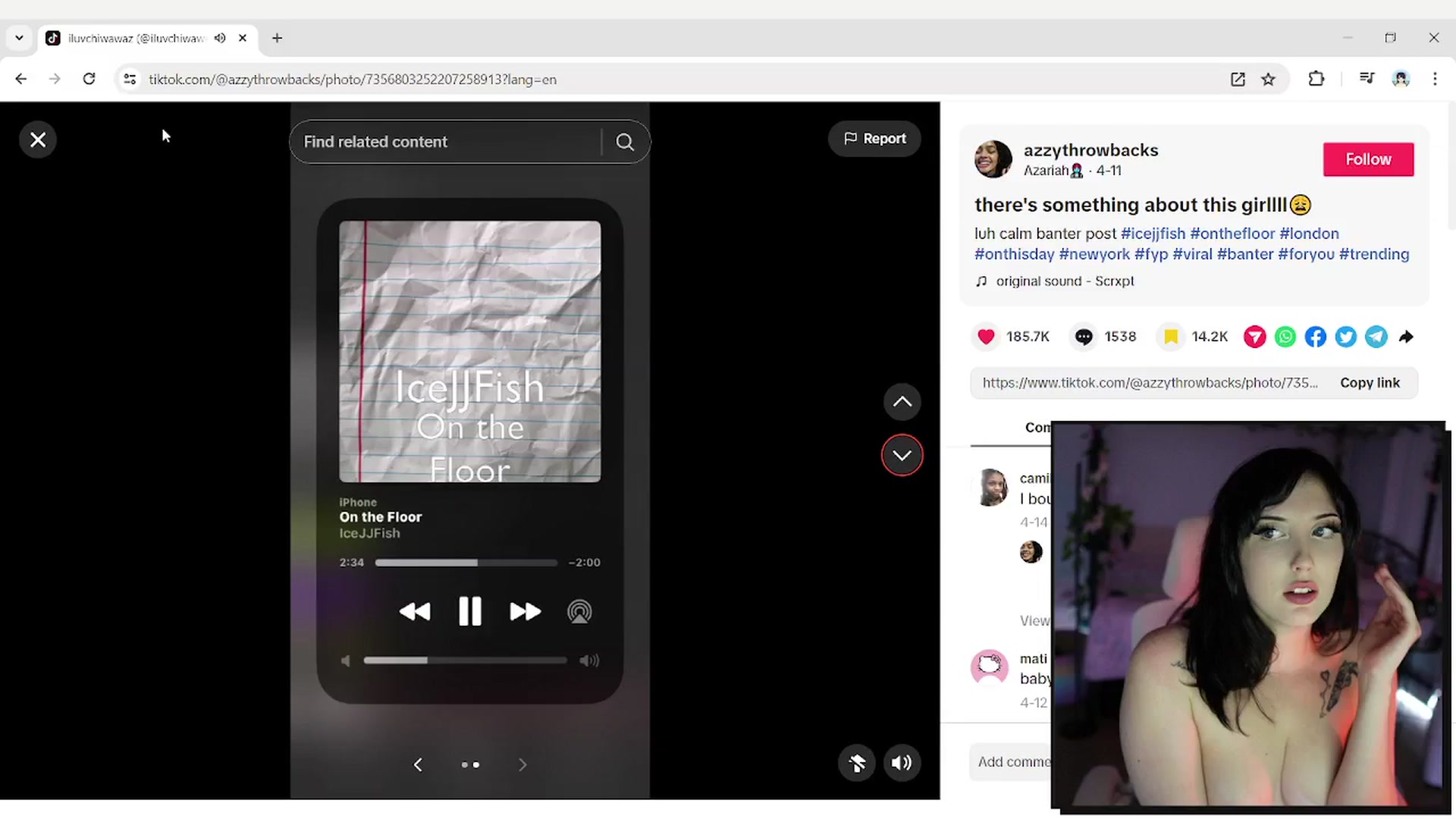Show the previous photo slide
This screenshot has width=1456, height=819.
[x=418, y=764]
